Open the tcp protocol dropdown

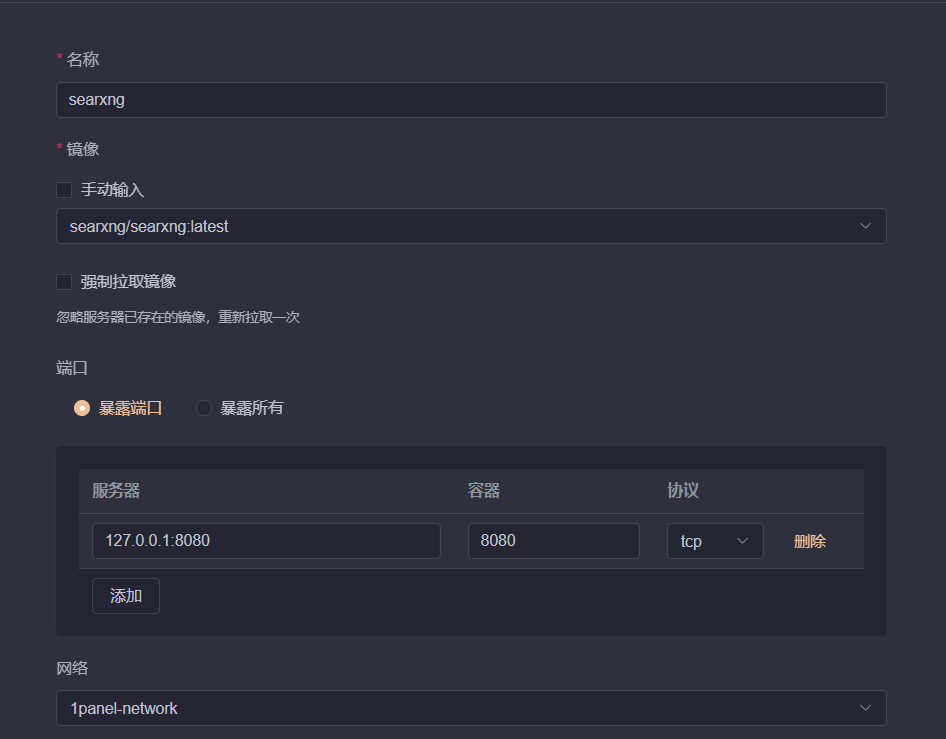click(x=715, y=541)
